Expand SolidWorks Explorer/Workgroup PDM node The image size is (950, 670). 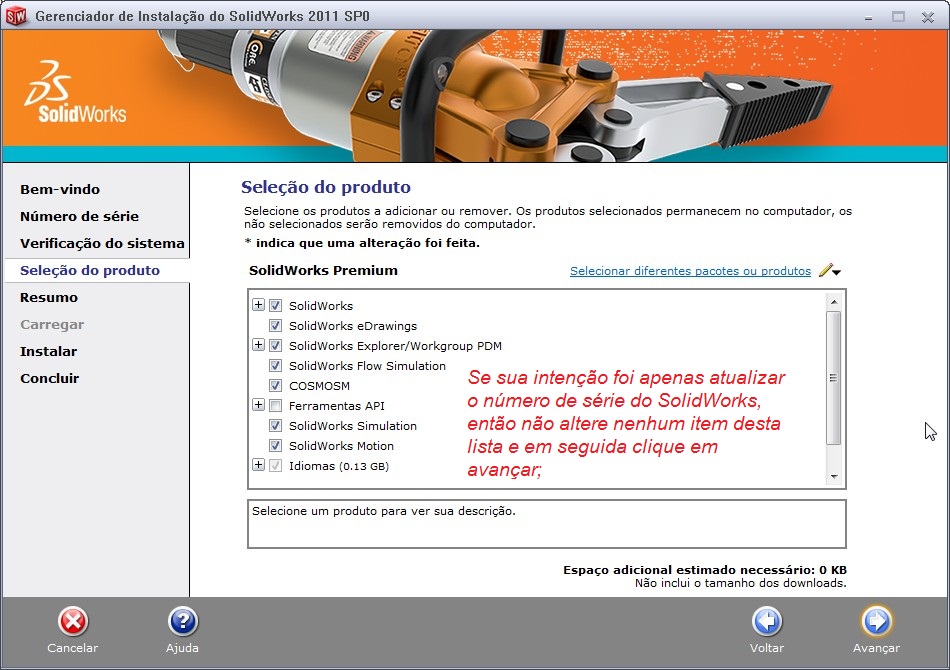pos(258,345)
